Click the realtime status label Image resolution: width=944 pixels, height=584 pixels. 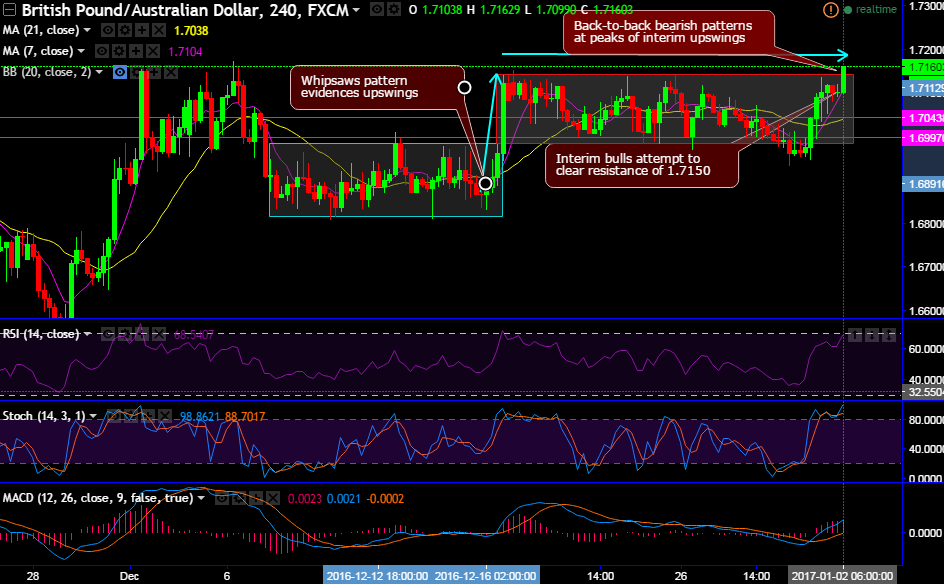click(876, 10)
